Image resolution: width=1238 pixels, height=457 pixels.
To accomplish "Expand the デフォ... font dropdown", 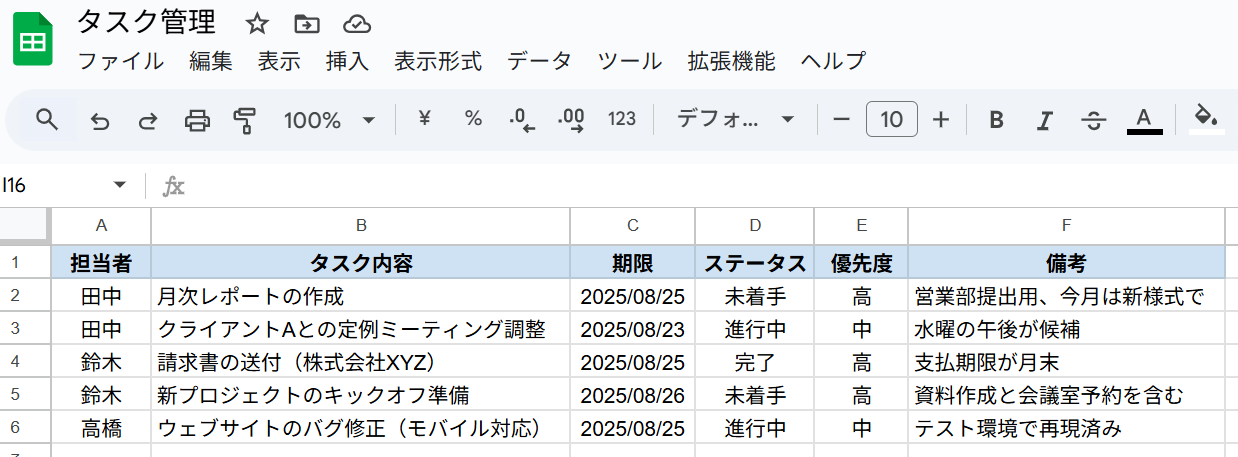I will coord(735,120).
